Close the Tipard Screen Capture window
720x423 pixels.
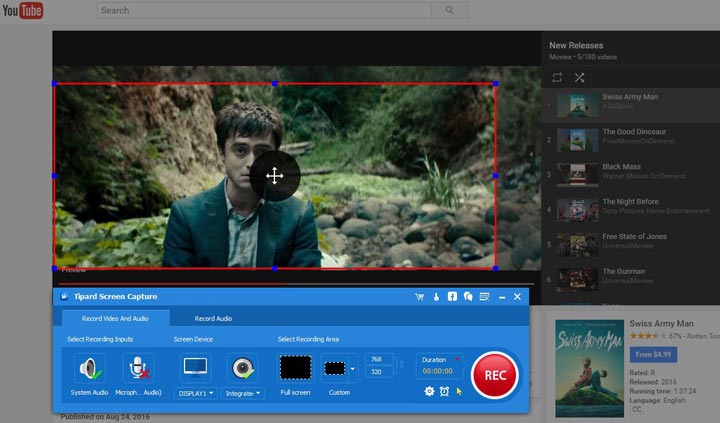tap(518, 297)
